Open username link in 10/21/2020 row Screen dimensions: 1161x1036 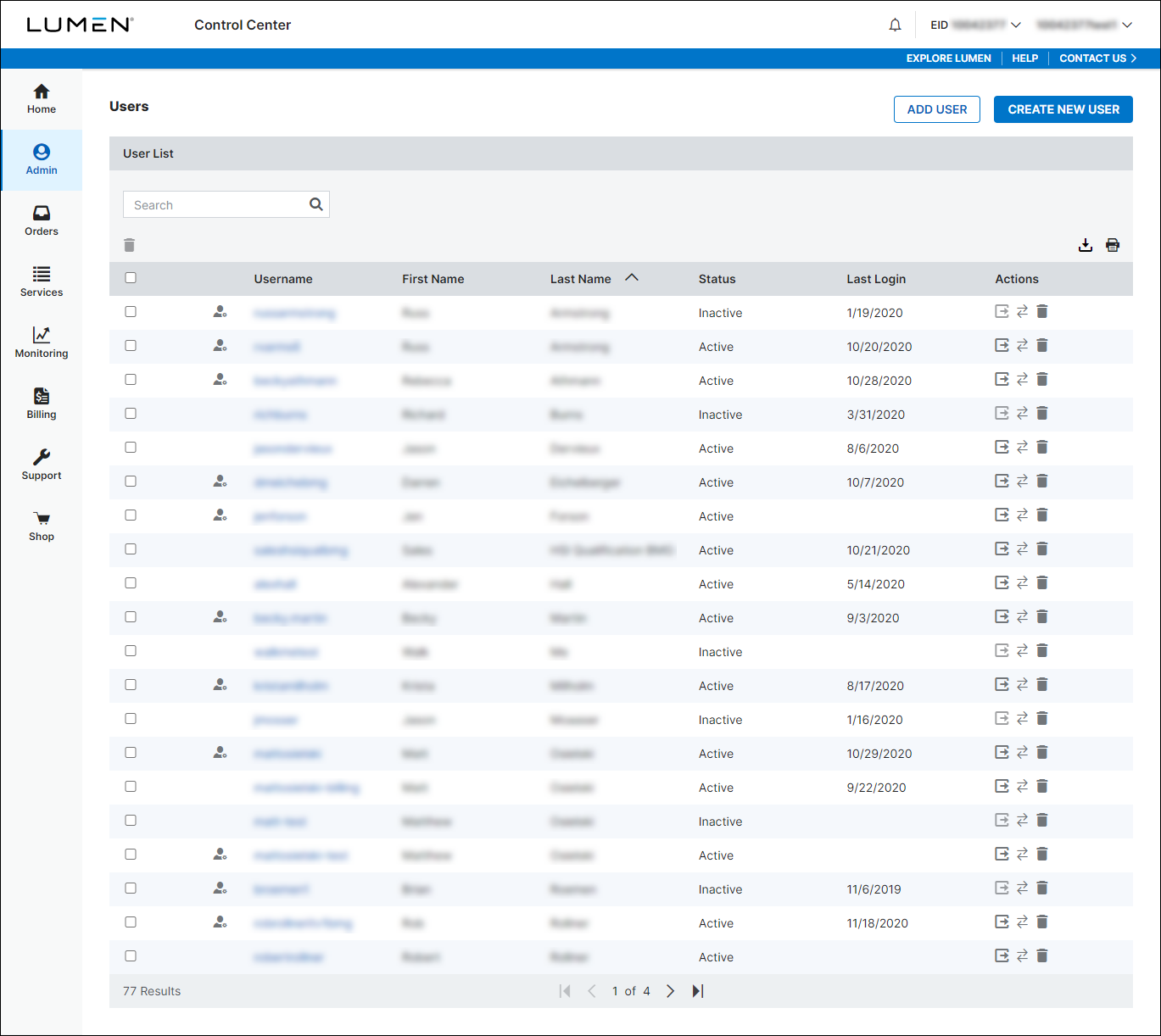pos(300,550)
